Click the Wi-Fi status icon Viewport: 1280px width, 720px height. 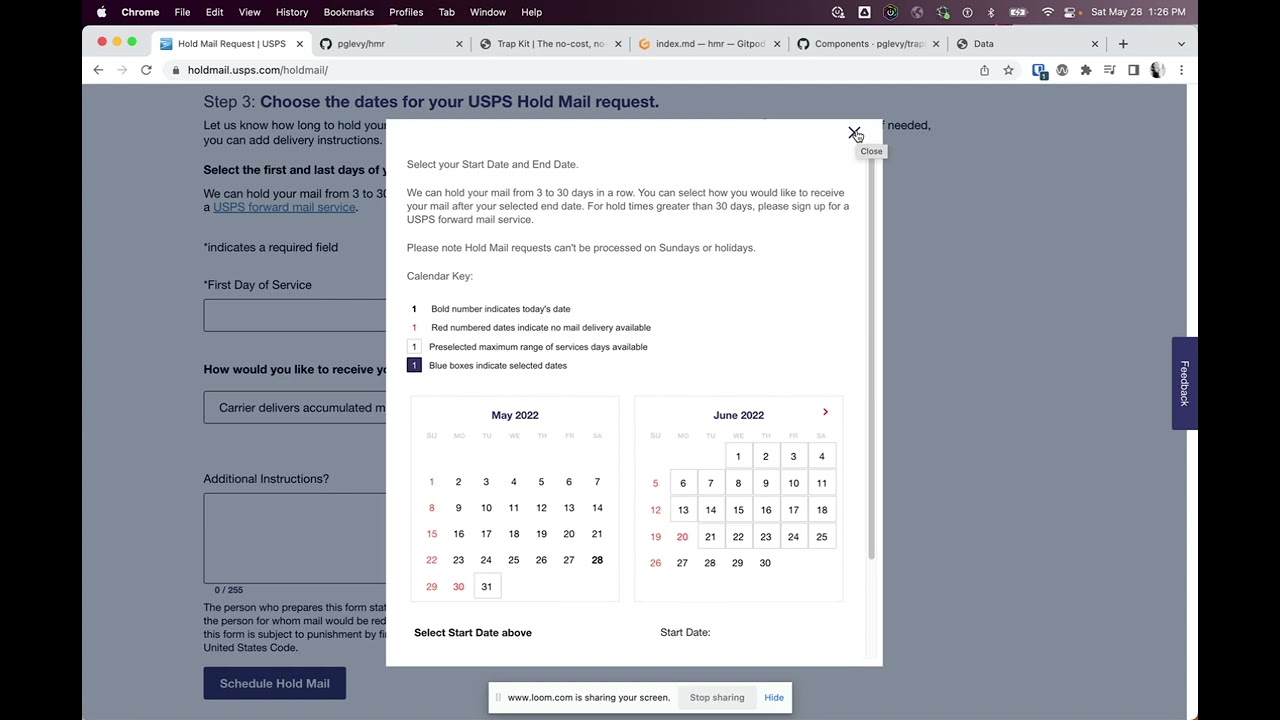click(x=1047, y=12)
